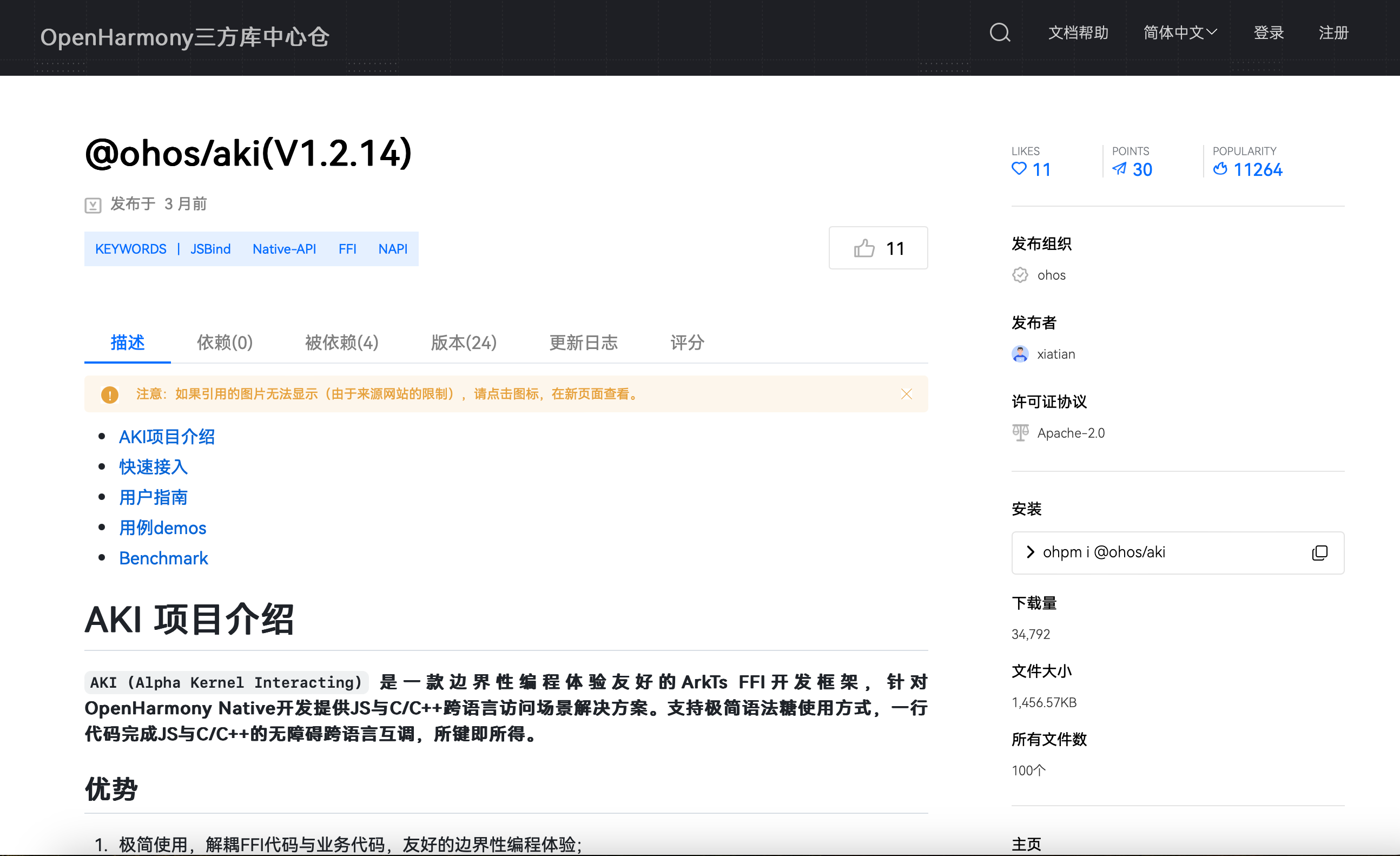Click the Apache-2.0 license scales icon

[x=1019, y=432]
